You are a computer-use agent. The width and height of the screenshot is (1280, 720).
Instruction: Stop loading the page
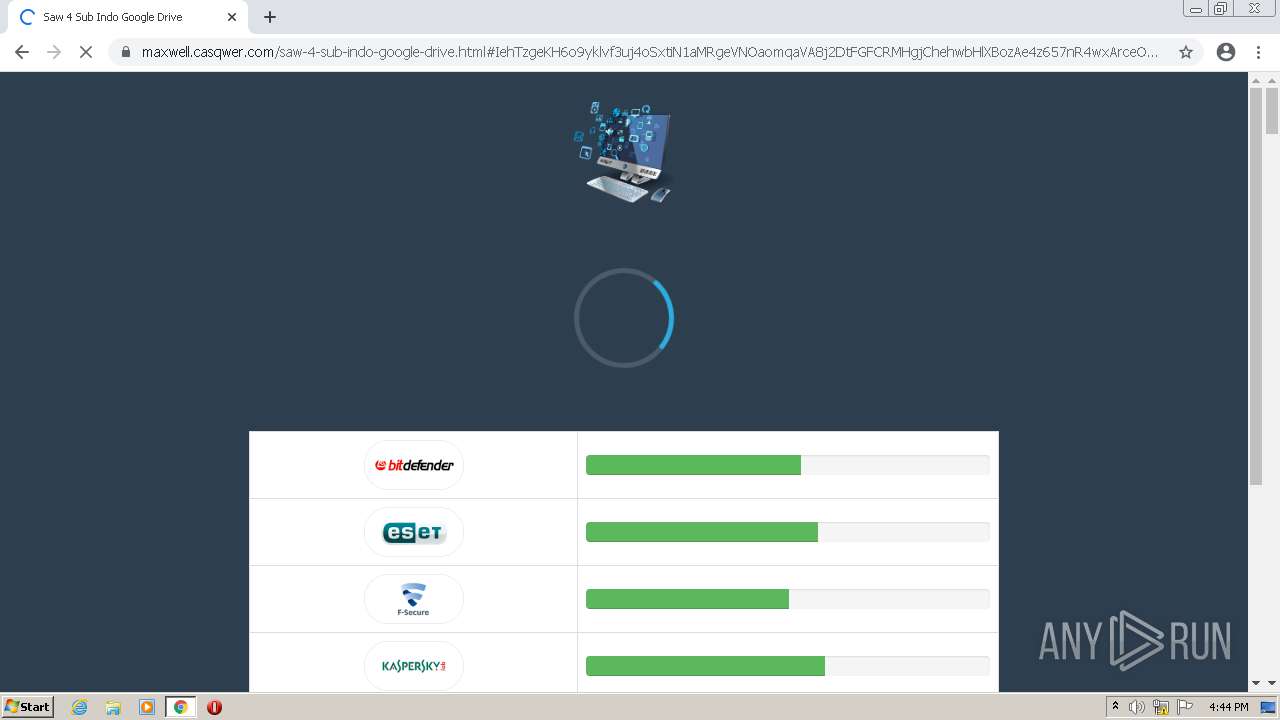86,52
